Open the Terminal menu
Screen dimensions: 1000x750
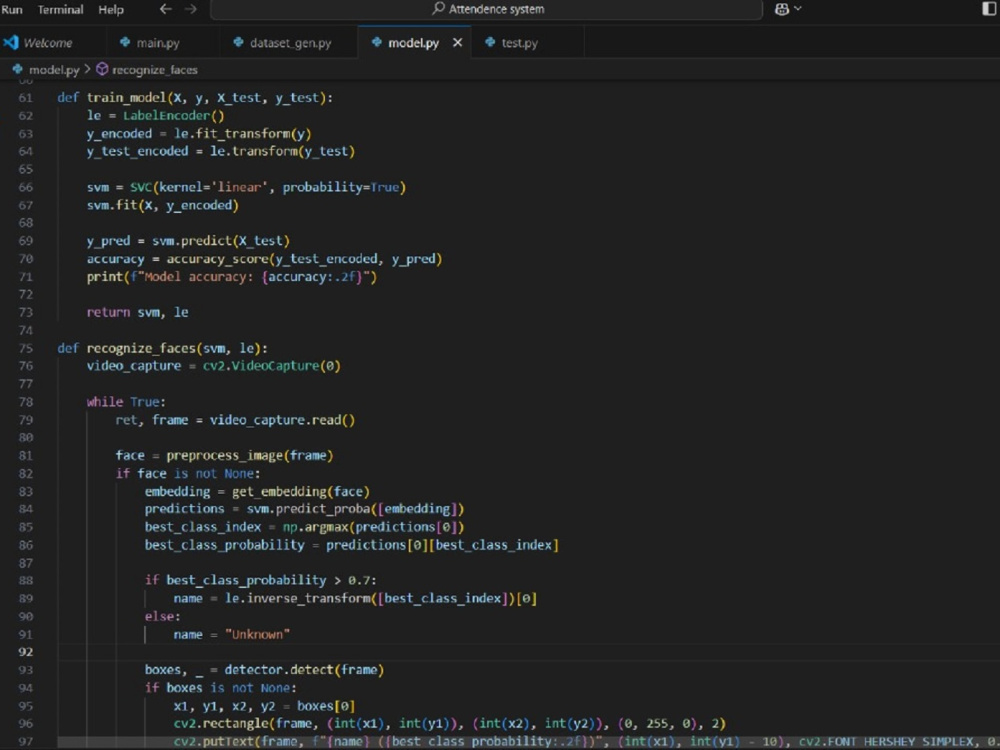(x=61, y=10)
